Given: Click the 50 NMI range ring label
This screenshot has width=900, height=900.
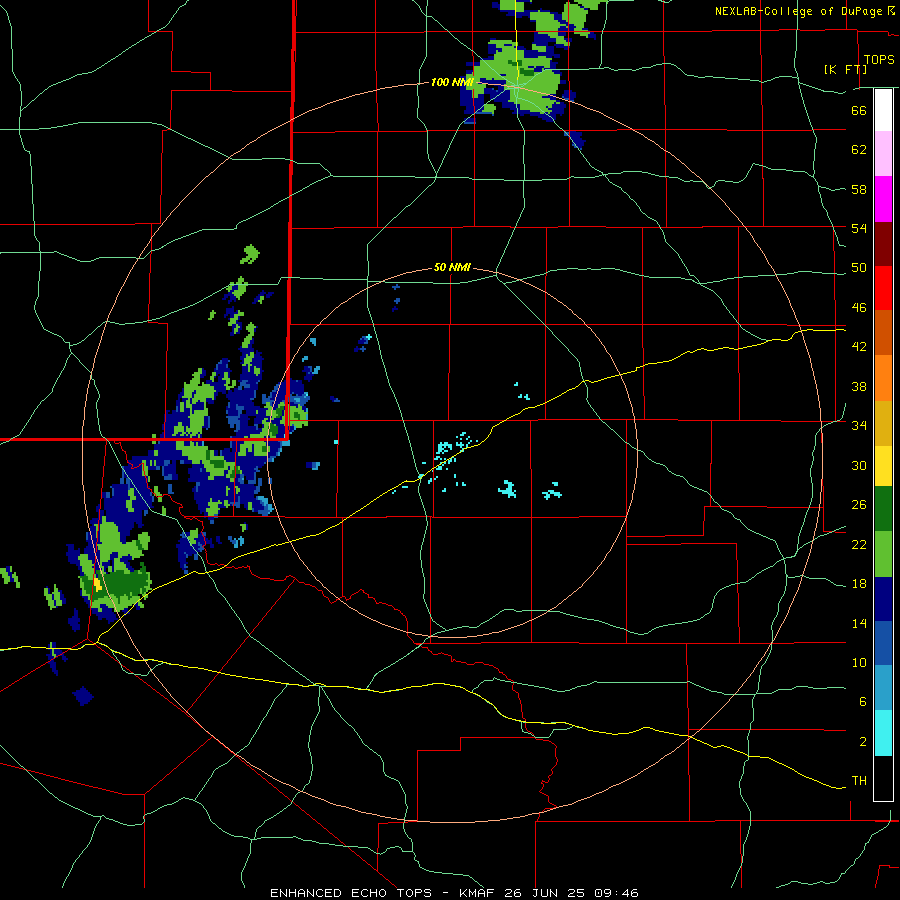Looking at the screenshot, I should [x=452, y=267].
